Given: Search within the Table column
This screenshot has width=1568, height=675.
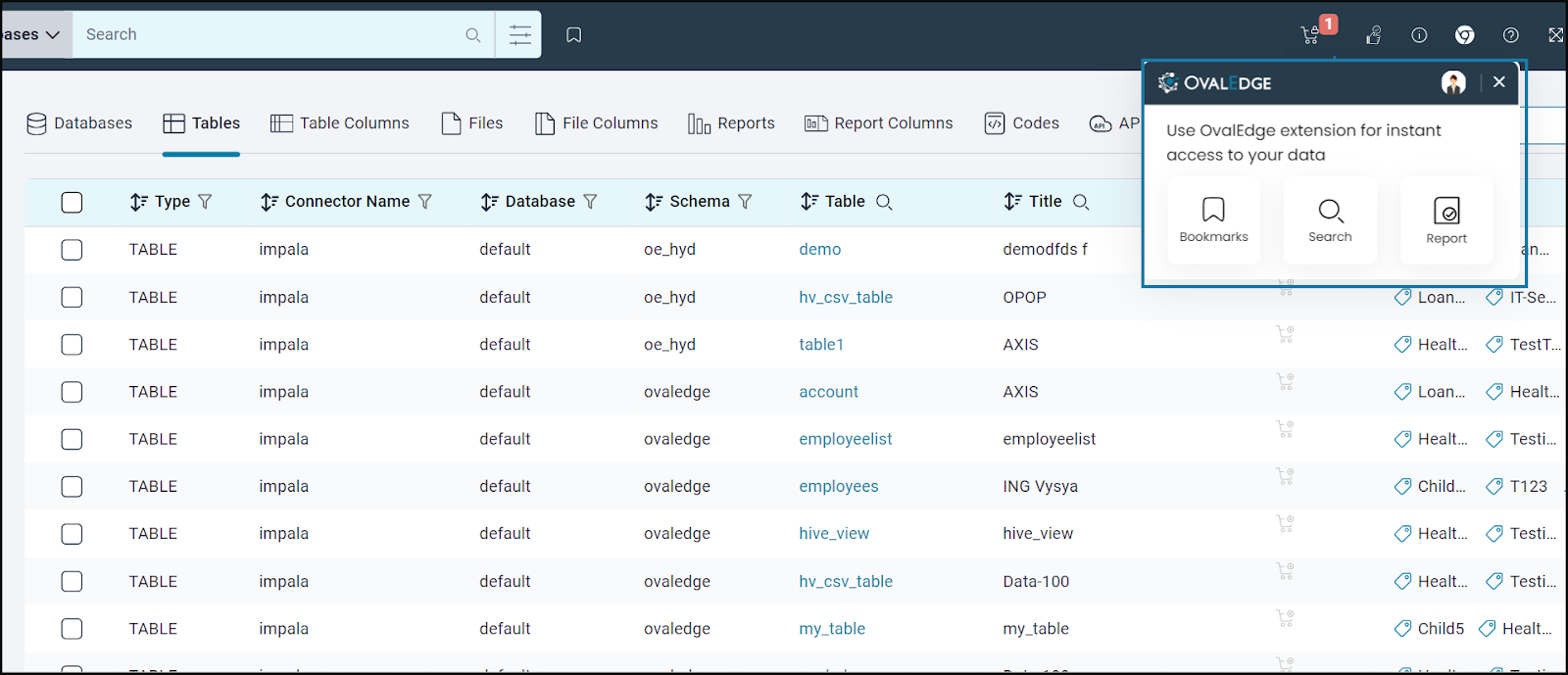Looking at the screenshot, I should [884, 202].
